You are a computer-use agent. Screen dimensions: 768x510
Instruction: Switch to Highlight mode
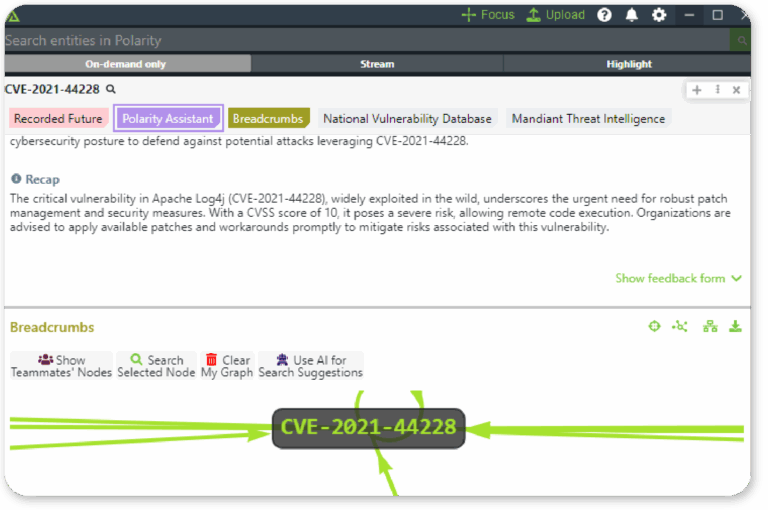628,64
